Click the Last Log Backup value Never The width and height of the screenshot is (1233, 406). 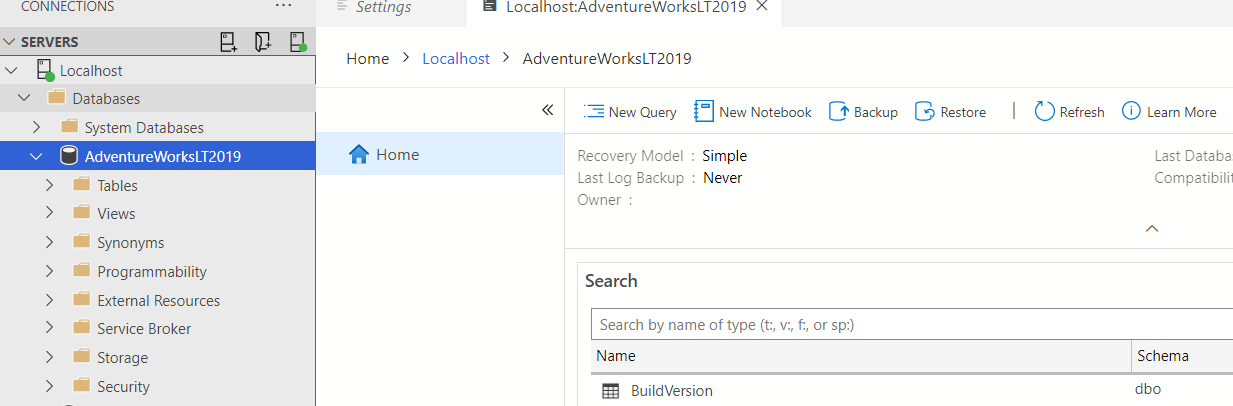723,178
